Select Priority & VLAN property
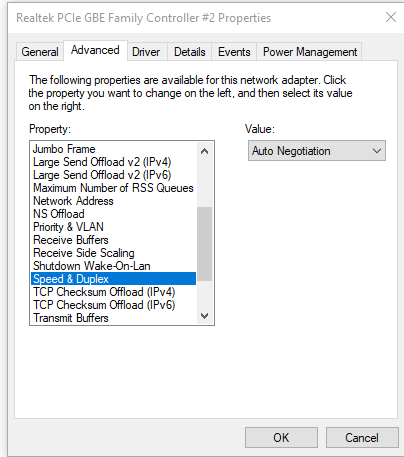 pos(113,227)
